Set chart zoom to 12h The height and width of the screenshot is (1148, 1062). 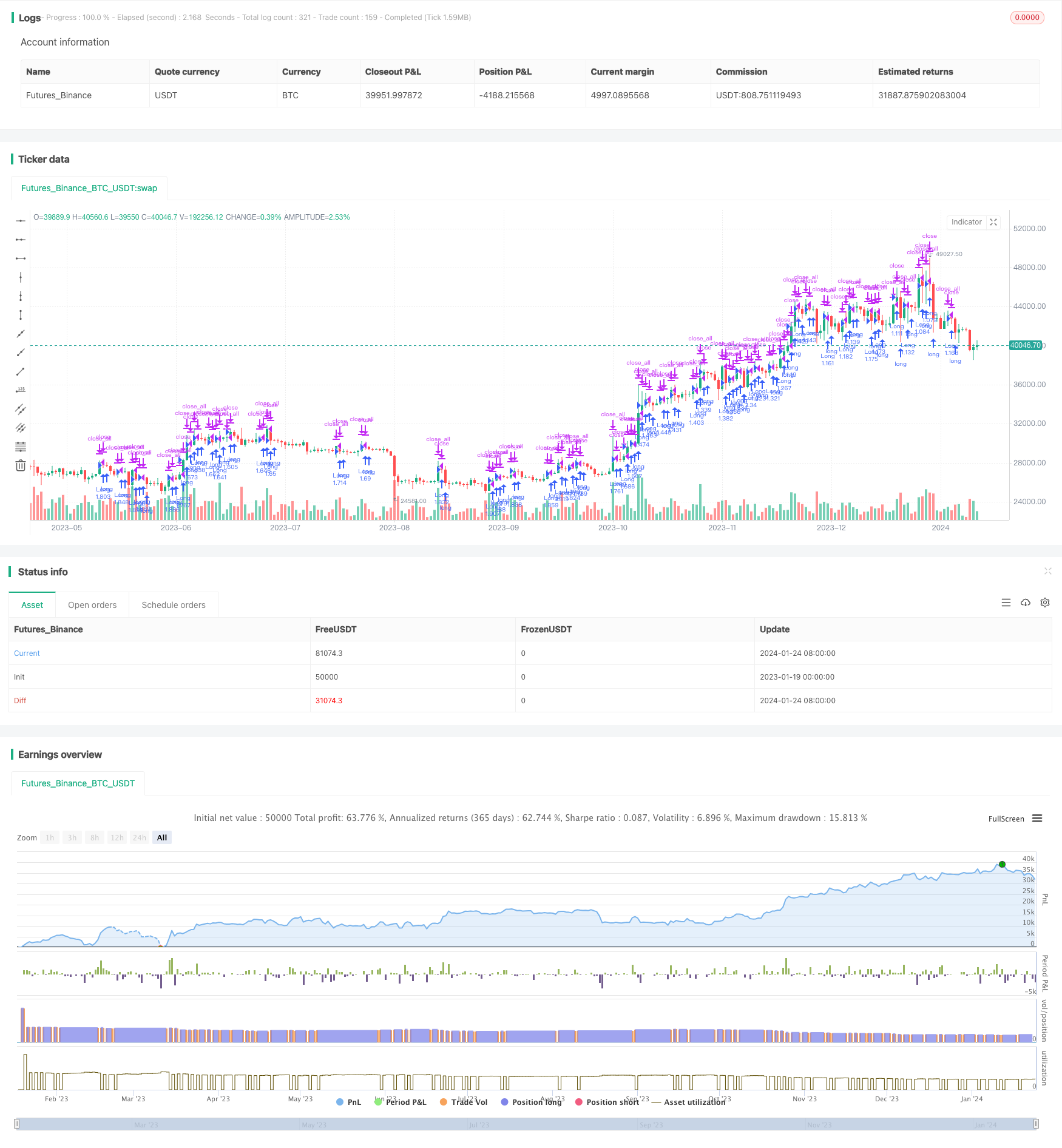point(117,837)
